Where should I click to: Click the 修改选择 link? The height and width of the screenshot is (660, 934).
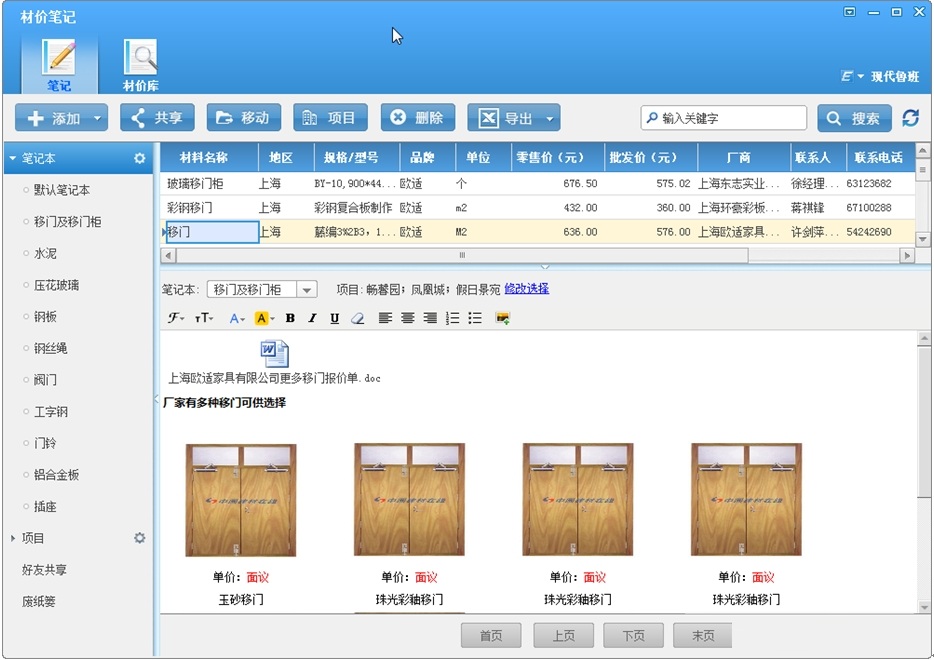pyautogui.click(x=526, y=289)
